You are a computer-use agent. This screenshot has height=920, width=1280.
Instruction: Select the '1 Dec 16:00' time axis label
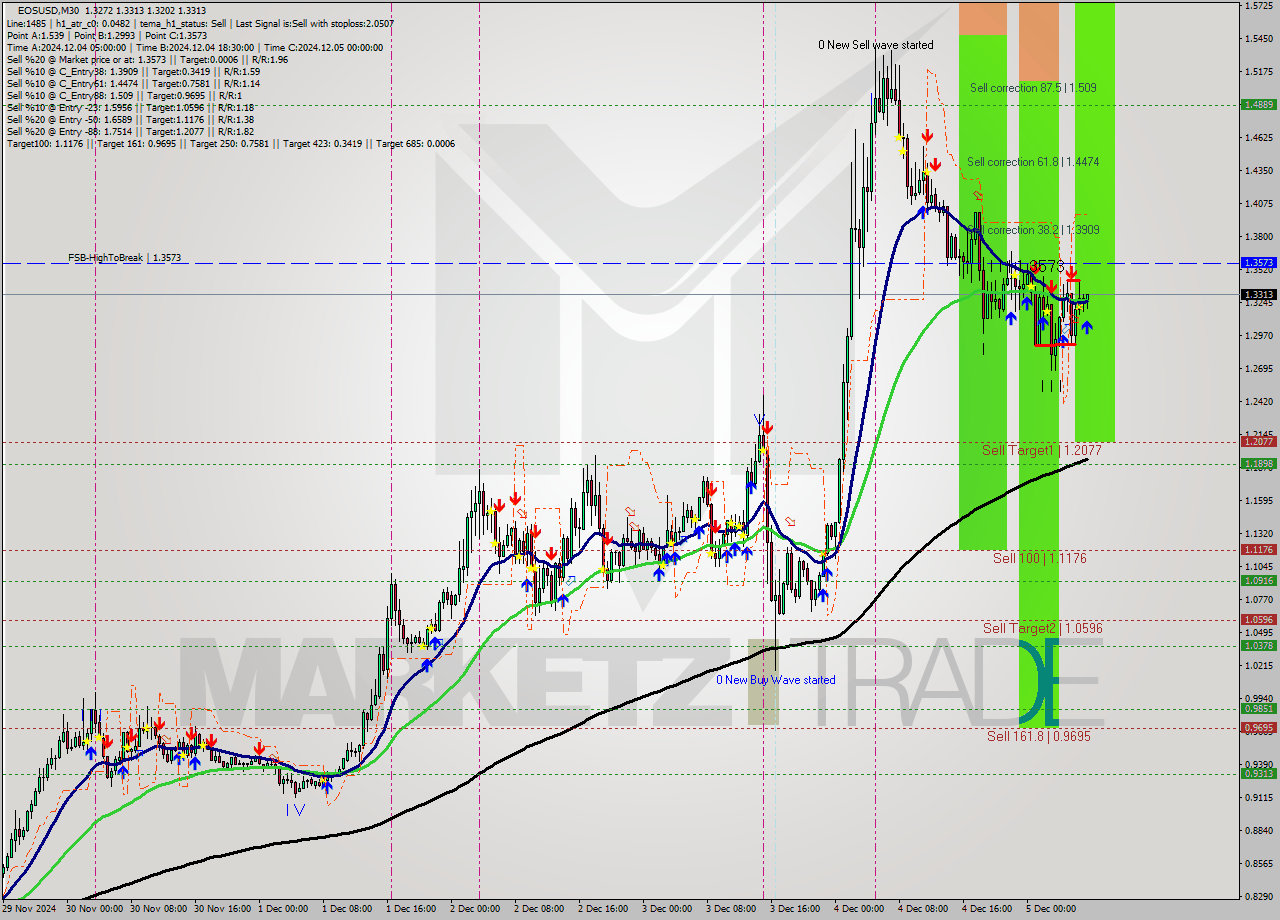[x=411, y=909]
